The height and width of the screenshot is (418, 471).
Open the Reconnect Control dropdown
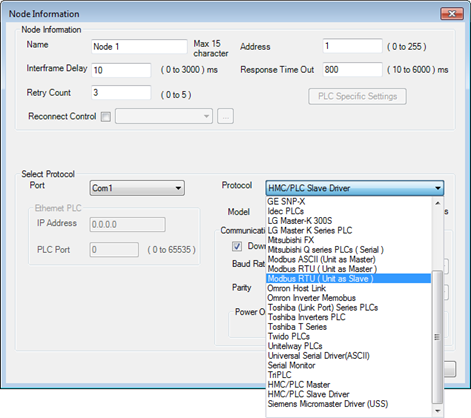click(164, 116)
